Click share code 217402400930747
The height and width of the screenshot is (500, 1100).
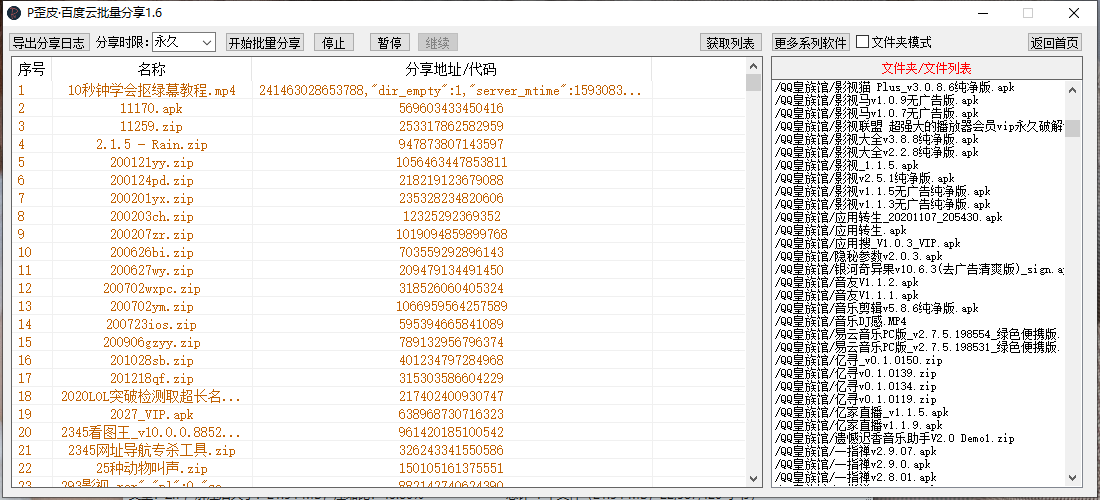(x=451, y=396)
